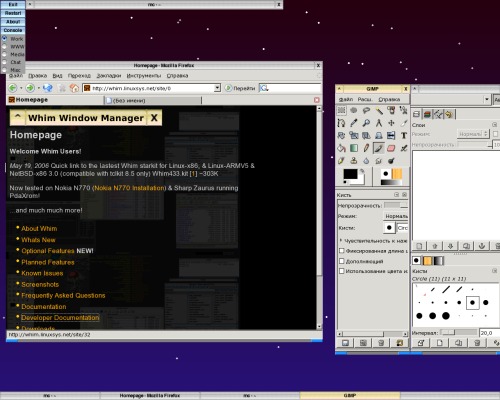Viewport: 500px width, 400px height.
Task: Open the Правка menu in Firefox
Action: 37,76
